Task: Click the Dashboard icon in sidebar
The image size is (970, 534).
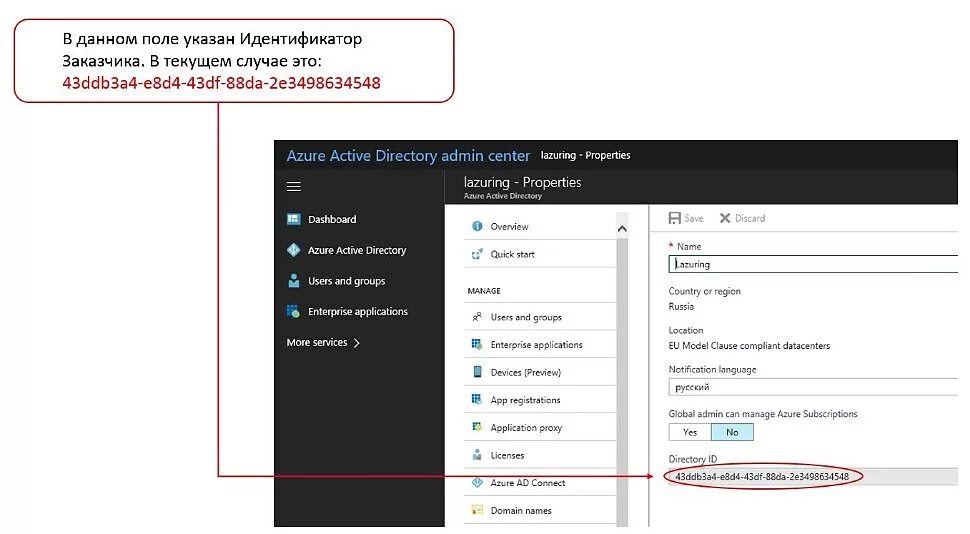Action: (x=294, y=219)
